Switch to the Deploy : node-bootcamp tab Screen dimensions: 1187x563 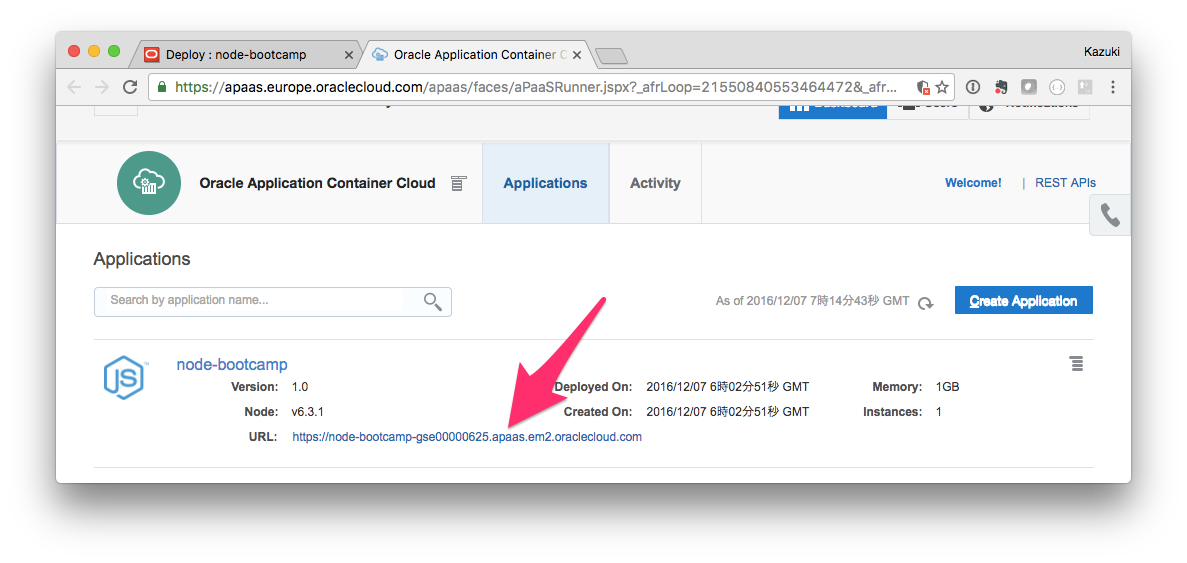245,54
